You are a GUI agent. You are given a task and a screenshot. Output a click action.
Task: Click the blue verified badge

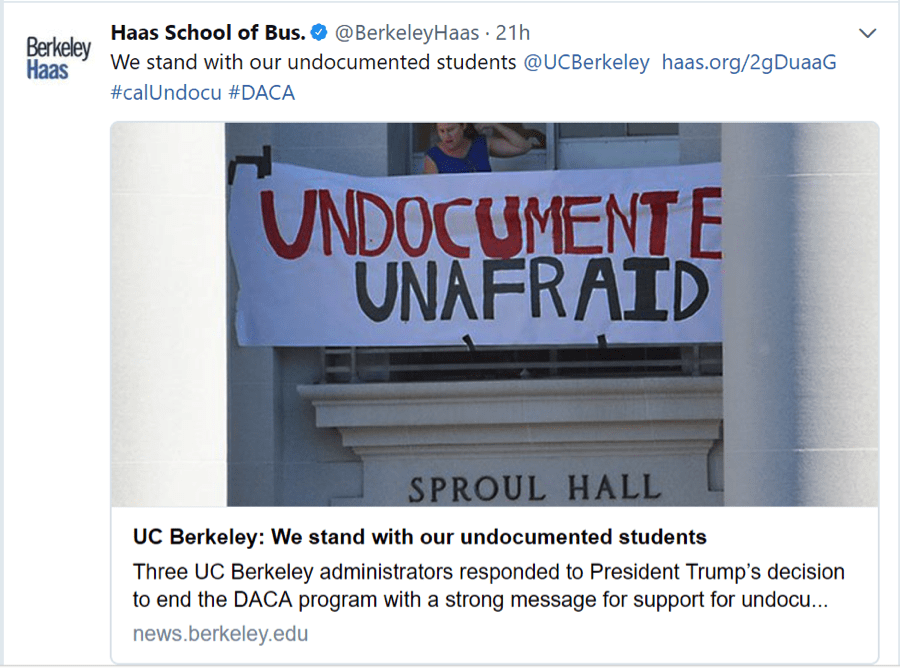tap(319, 33)
